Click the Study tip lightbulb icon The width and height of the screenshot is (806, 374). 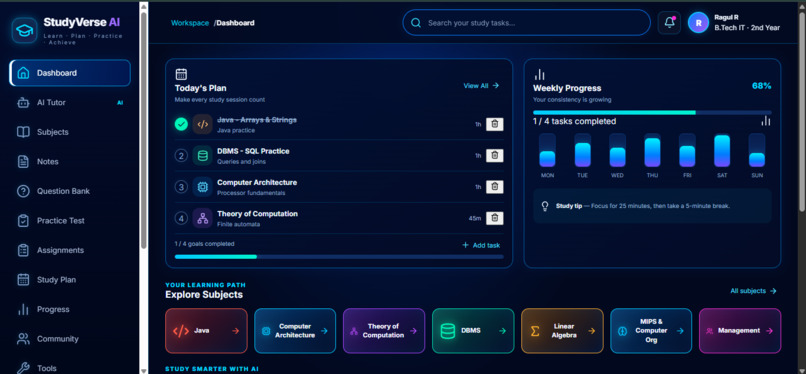(x=545, y=206)
